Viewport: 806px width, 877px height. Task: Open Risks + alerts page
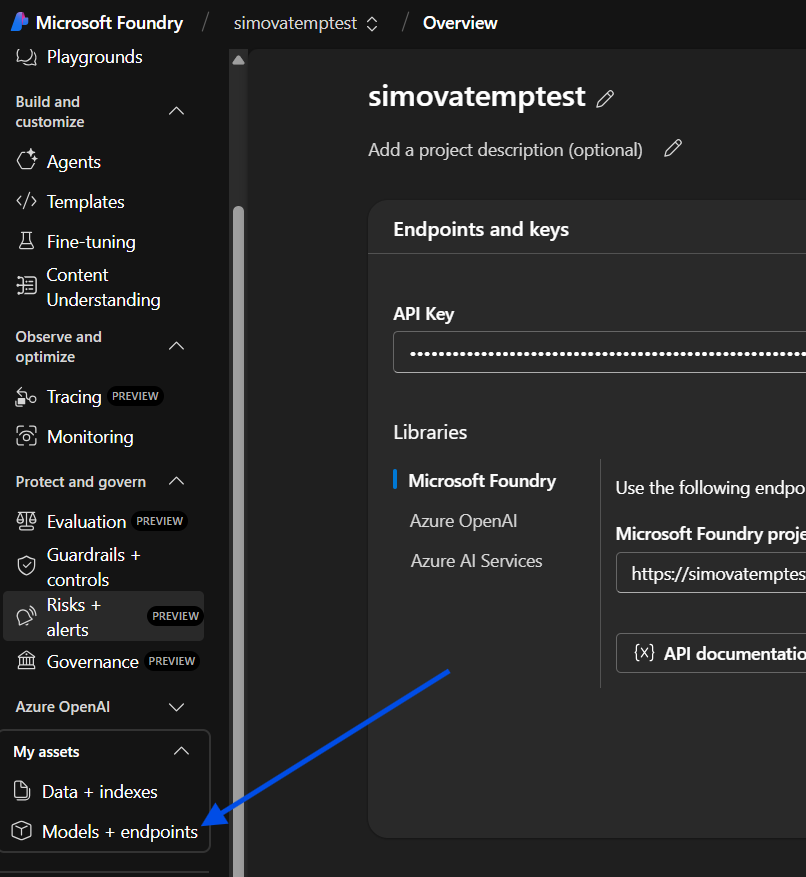point(104,616)
